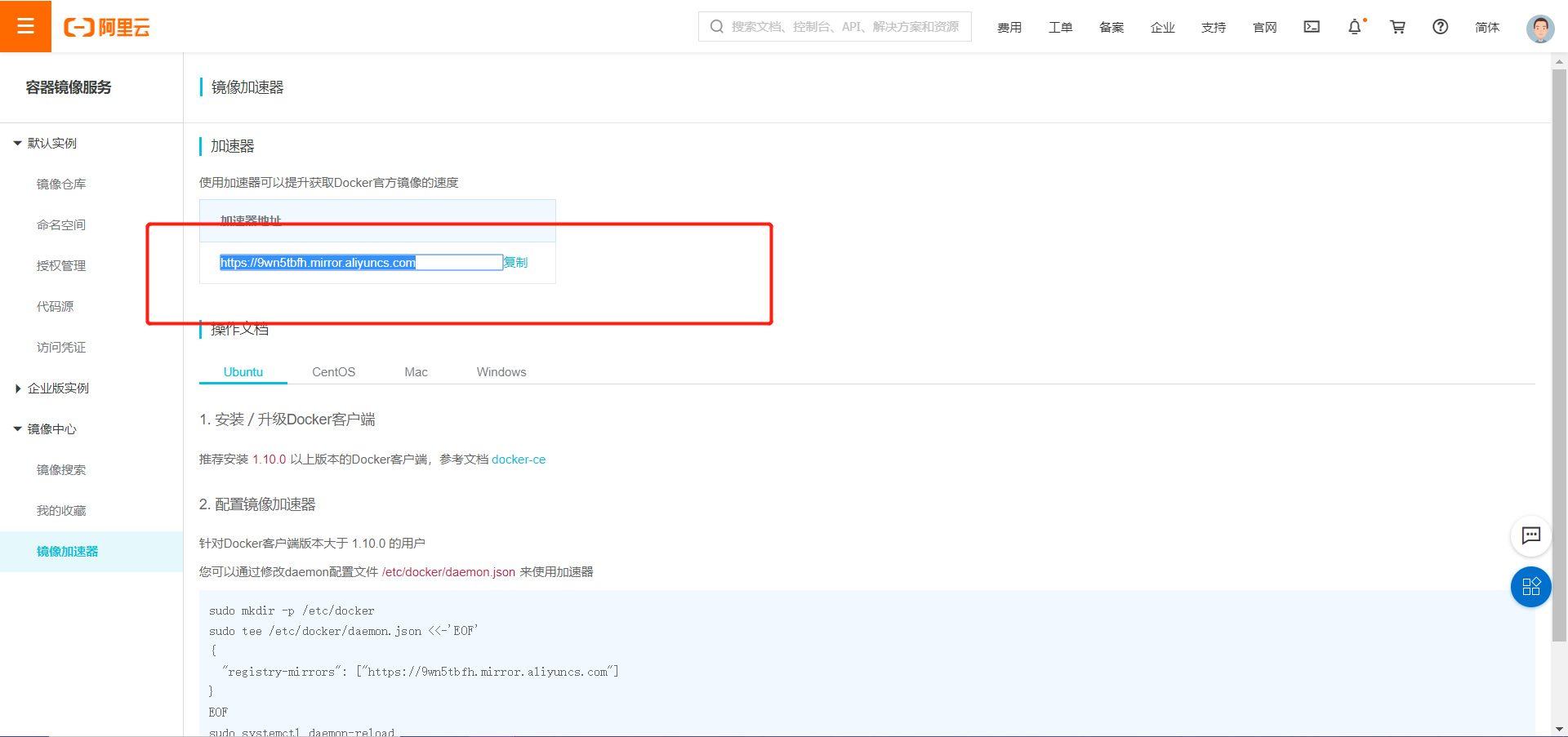Open the feedback chat bubble icon
This screenshot has width=1568, height=737.
click(x=1531, y=536)
